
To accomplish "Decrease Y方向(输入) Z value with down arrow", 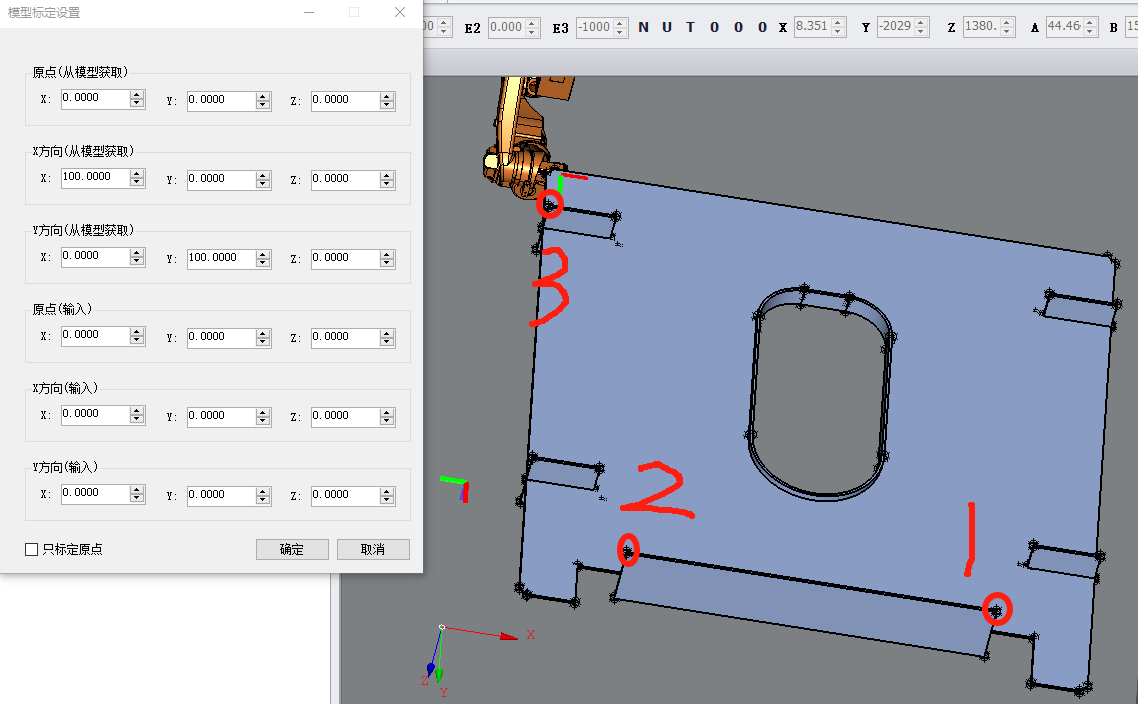I will point(388,499).
